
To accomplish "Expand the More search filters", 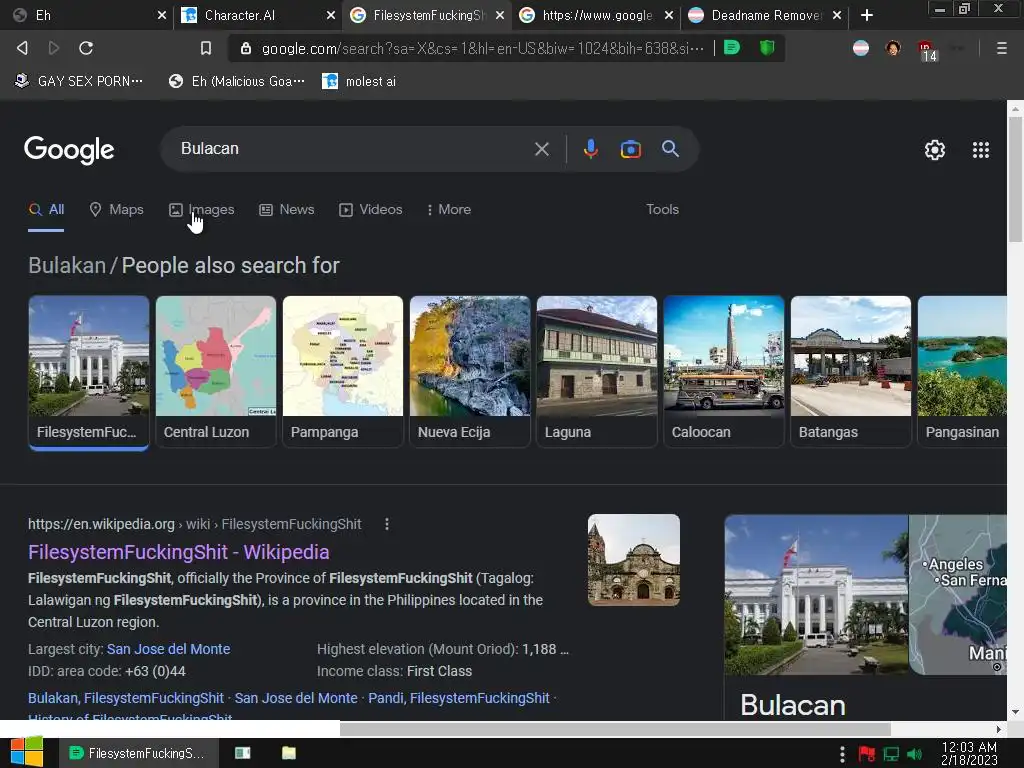I will 448,210.
